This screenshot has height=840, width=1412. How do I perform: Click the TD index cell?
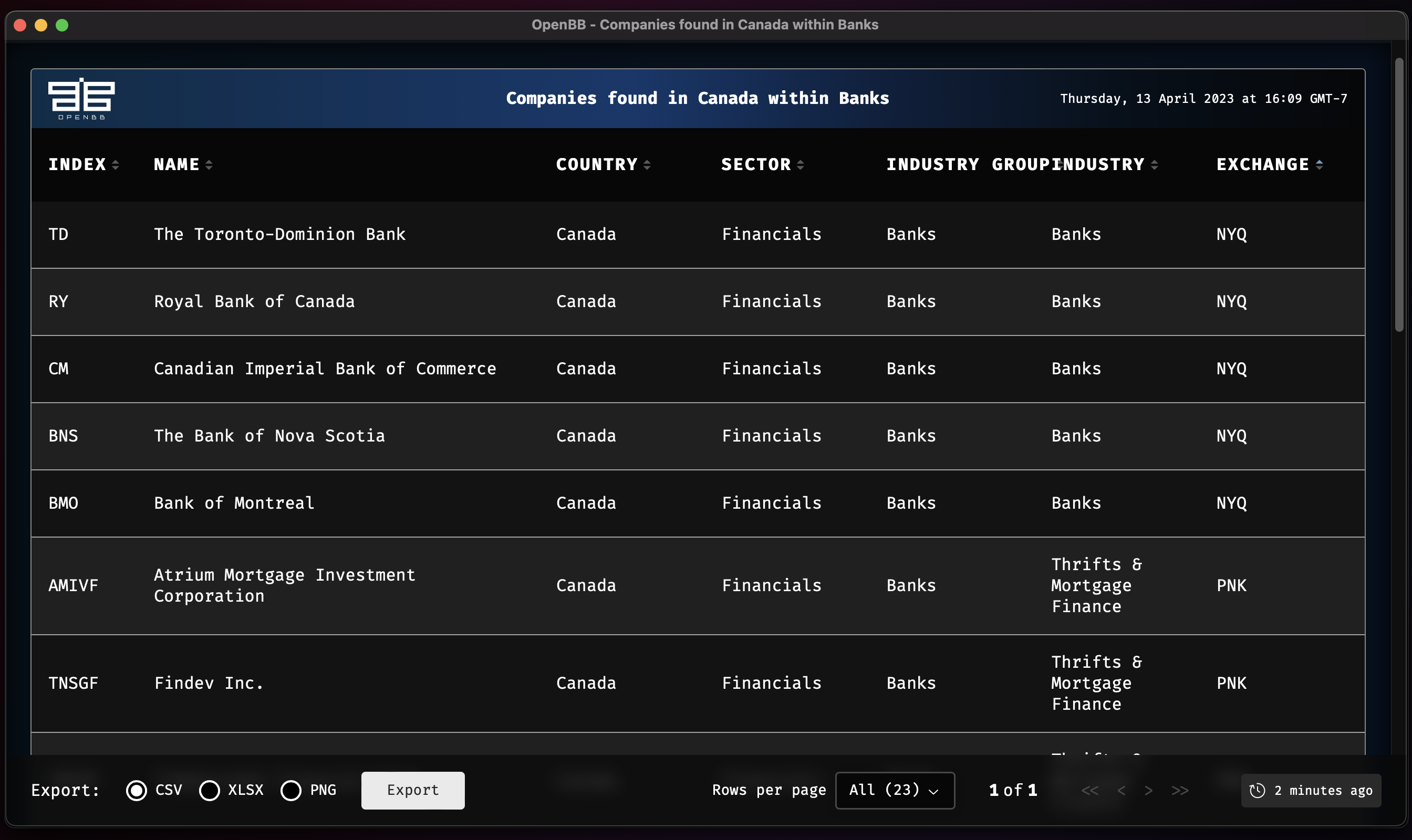[58, 234]
